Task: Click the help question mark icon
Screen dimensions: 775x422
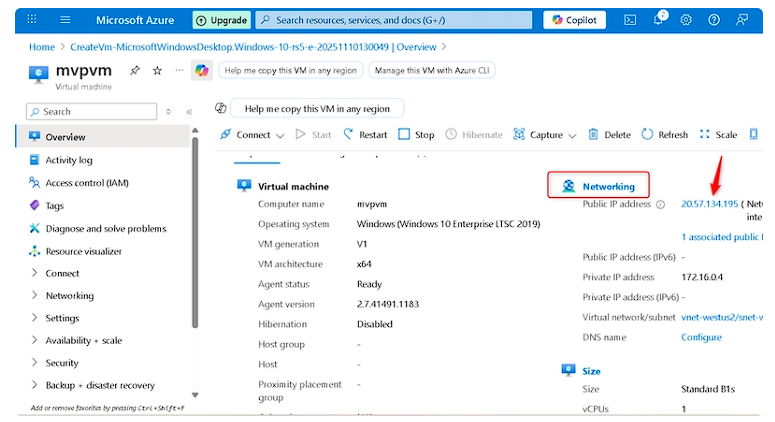Action: tap(713, 19)
